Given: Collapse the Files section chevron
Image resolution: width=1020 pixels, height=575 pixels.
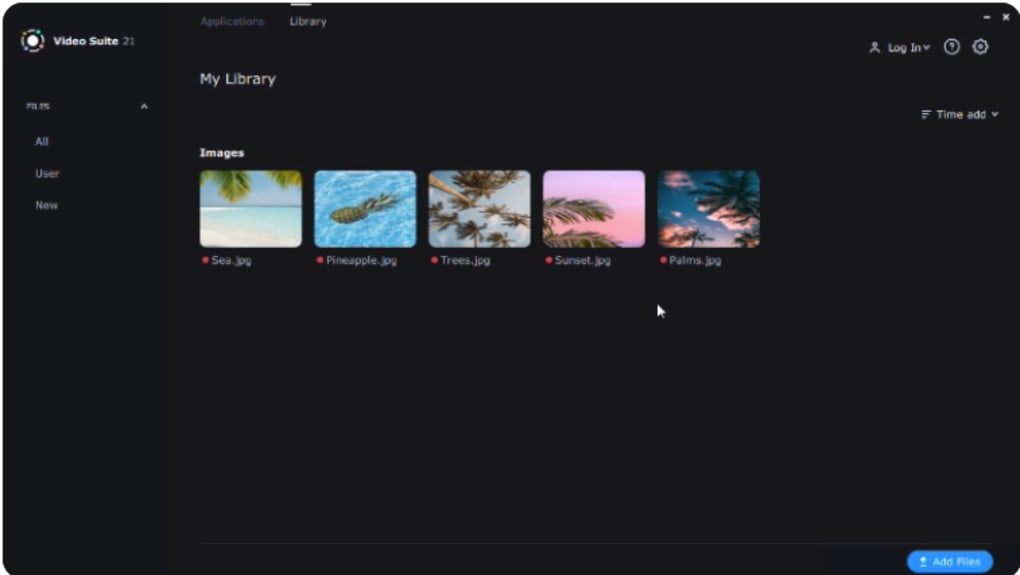Looking at the screenshot, I should tap(144, 107).
